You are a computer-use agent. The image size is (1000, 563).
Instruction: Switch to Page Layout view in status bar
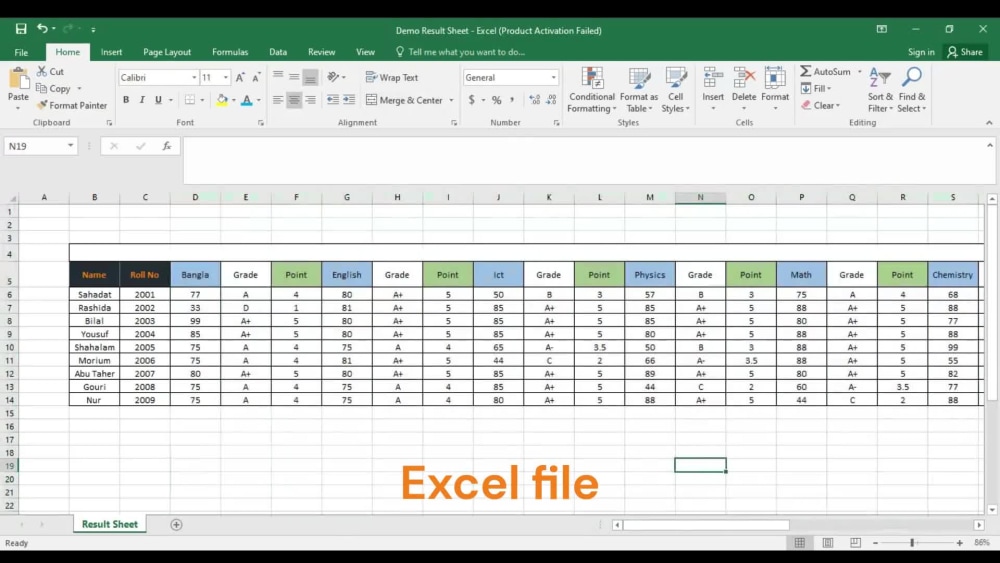click(x=828, y=543)
